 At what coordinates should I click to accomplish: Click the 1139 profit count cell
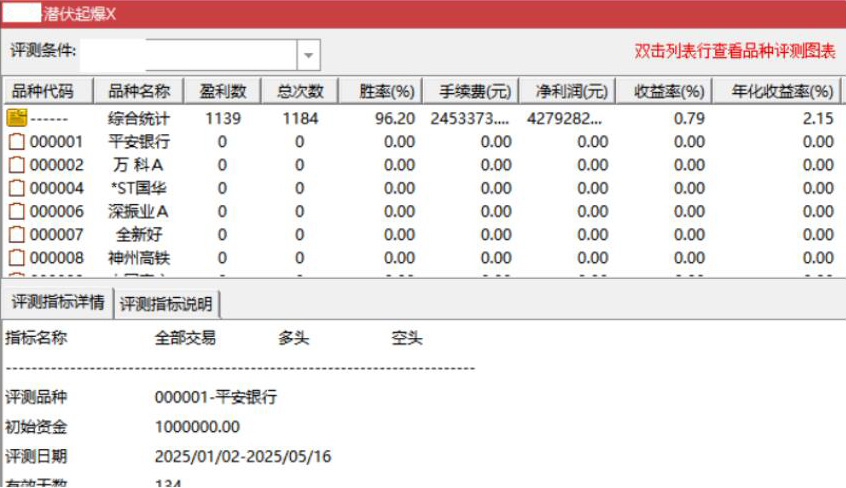click(223, 118)
